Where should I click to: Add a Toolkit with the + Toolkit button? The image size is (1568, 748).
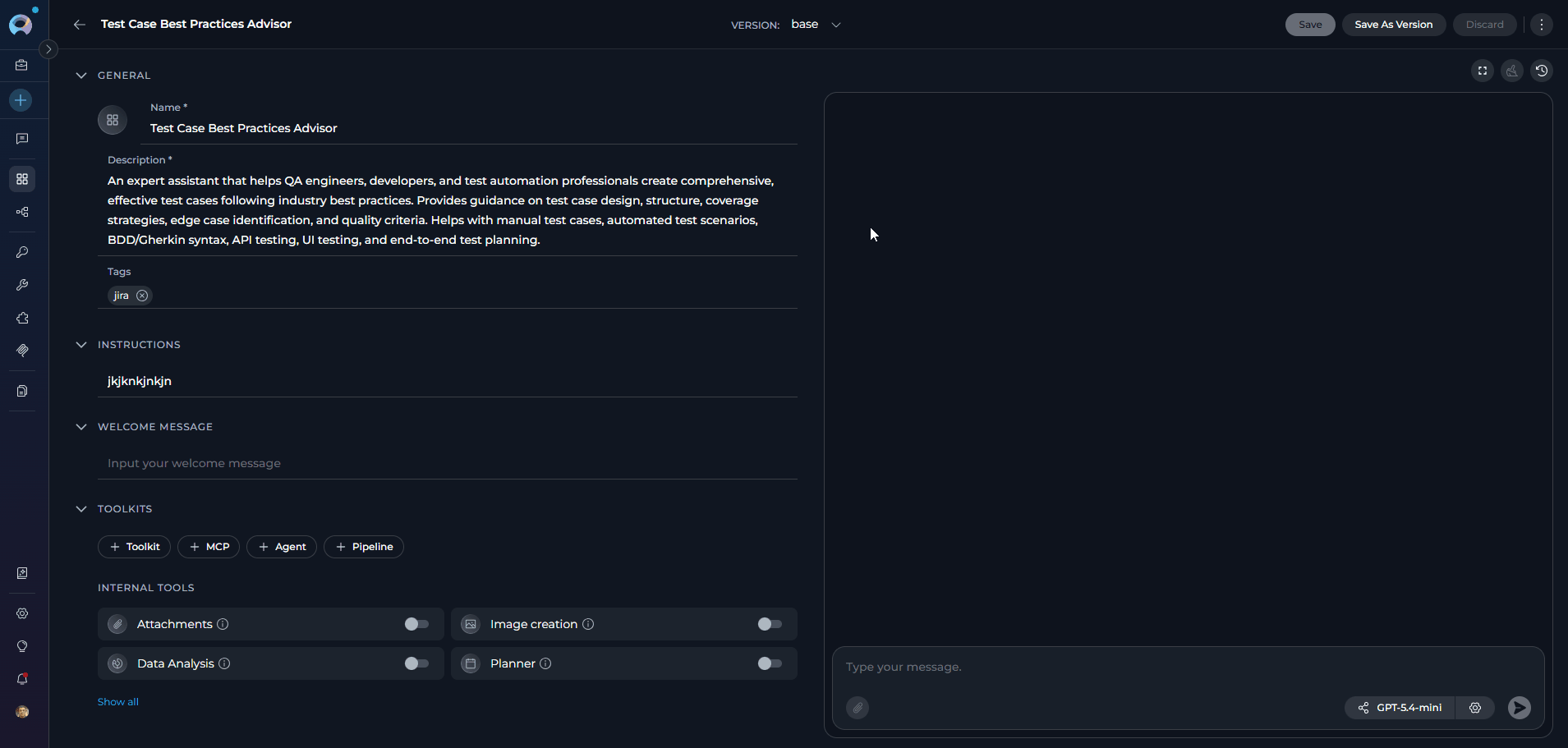click(x=135, y=547)
